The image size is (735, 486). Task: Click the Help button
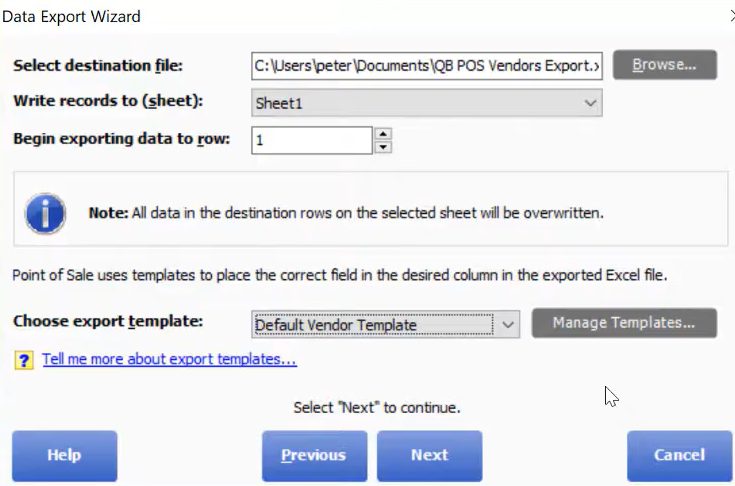pyautogui.click(x=65, y=456)
